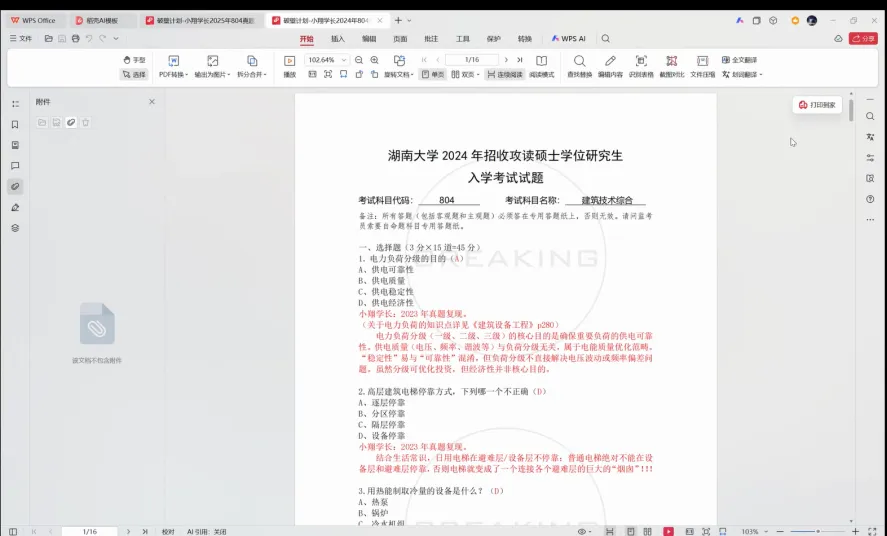The height and width of the screenshot is (536, 887).
Task: Switch to the 保护 ribbon tab
Action: [494, 39]
